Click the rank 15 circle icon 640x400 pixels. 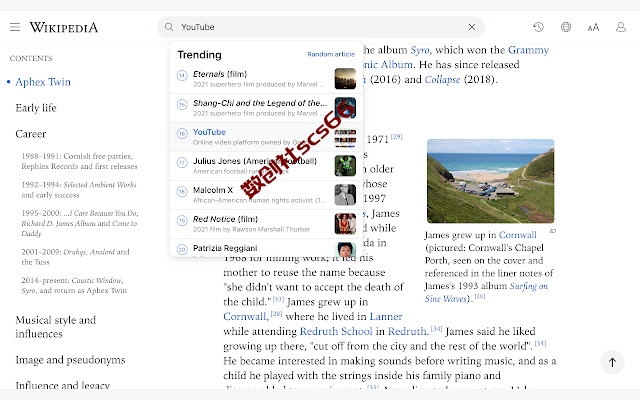182,104
